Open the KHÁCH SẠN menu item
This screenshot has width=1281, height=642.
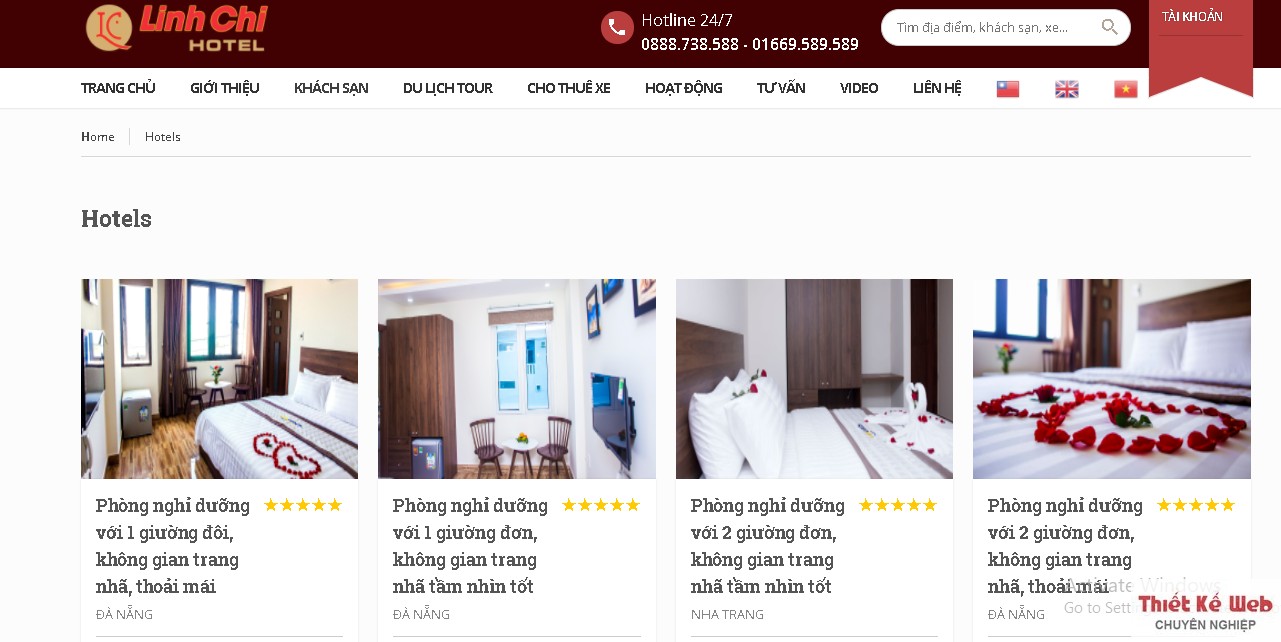click(331, 88)
